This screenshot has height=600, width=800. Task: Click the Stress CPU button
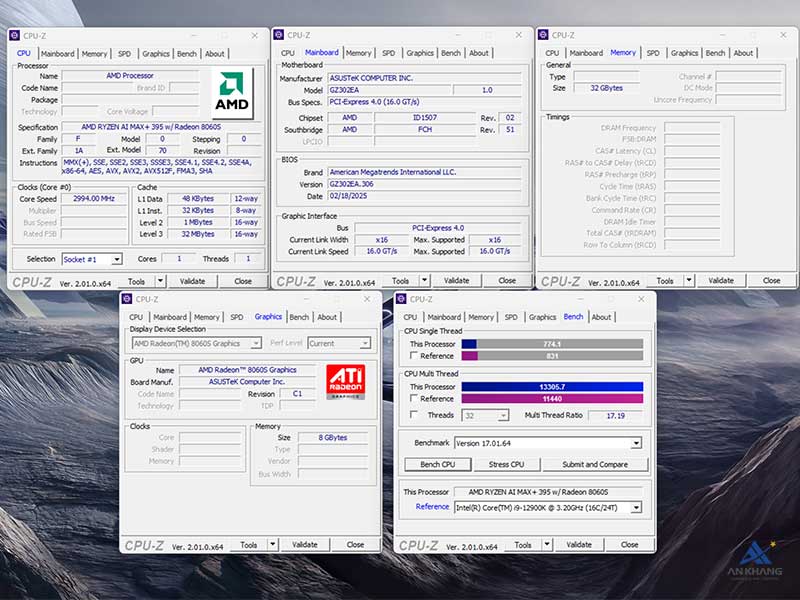[x=506, y=464]
